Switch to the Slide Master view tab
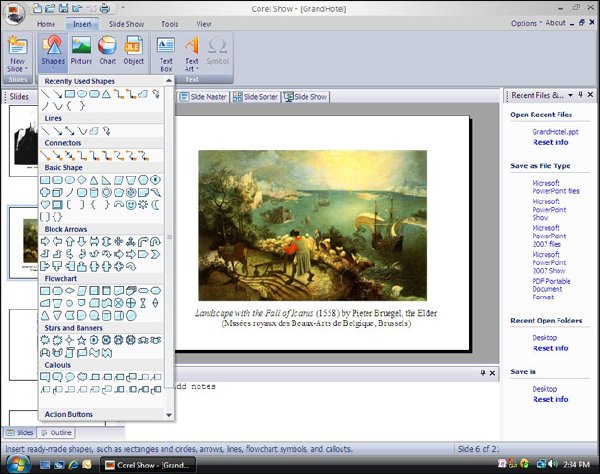This screenshot has width=600, height=474. tap(203, 97)
